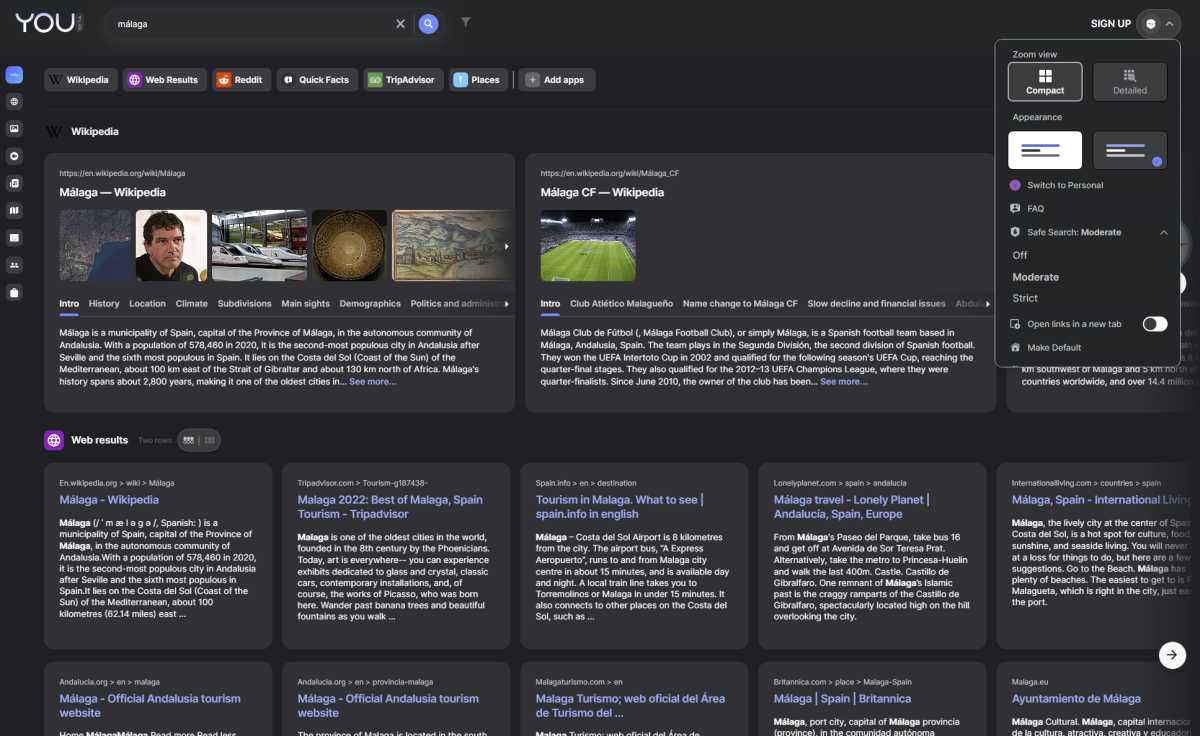Collapse the Safe Search options chevron
This screenshot has width=1200, height=736.
(1163, 232)
